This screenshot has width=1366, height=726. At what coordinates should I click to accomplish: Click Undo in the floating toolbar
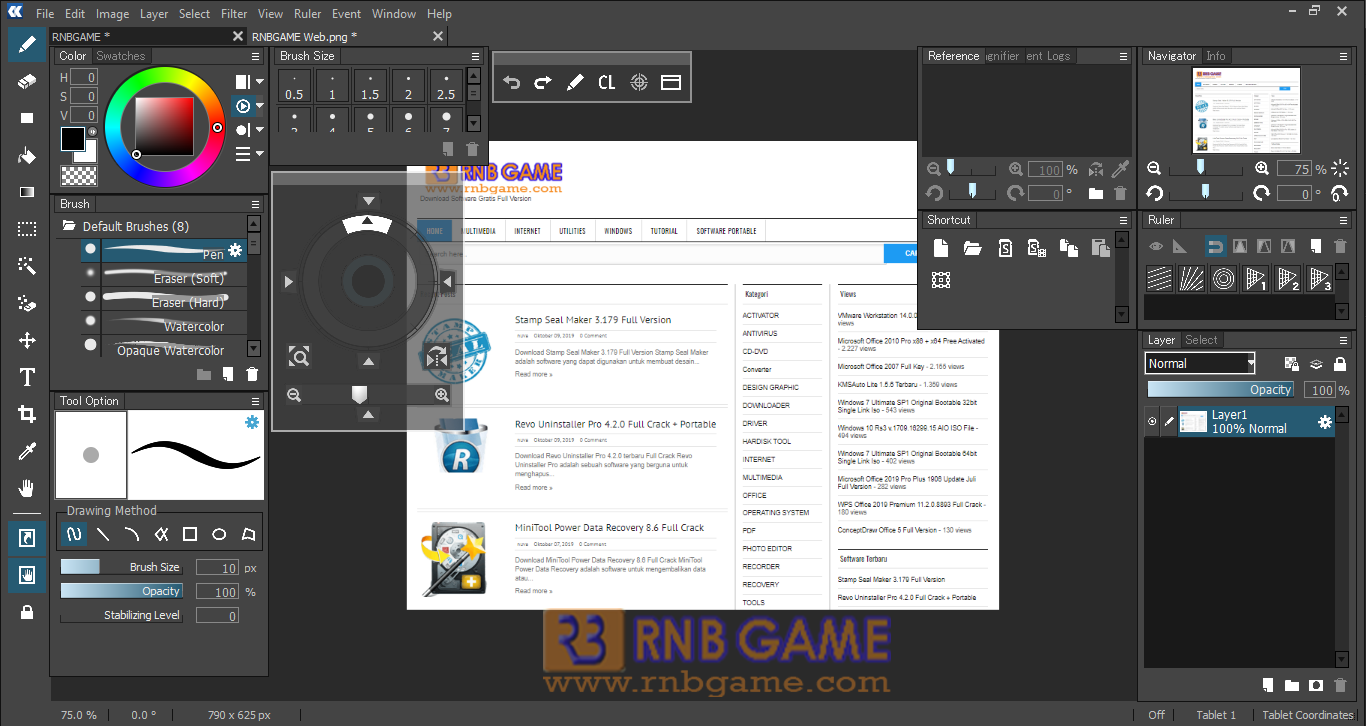[512, 82]
